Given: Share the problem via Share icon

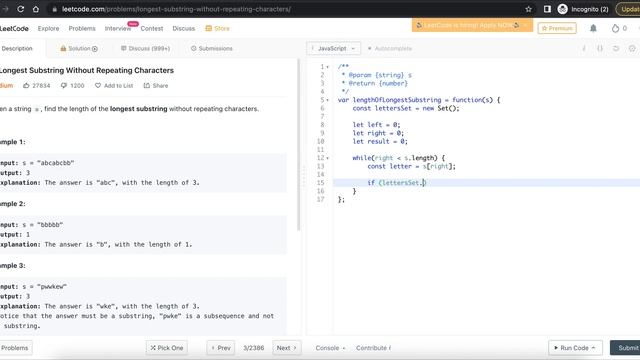Looking at the screenshot, I should [x=147, y=85].
